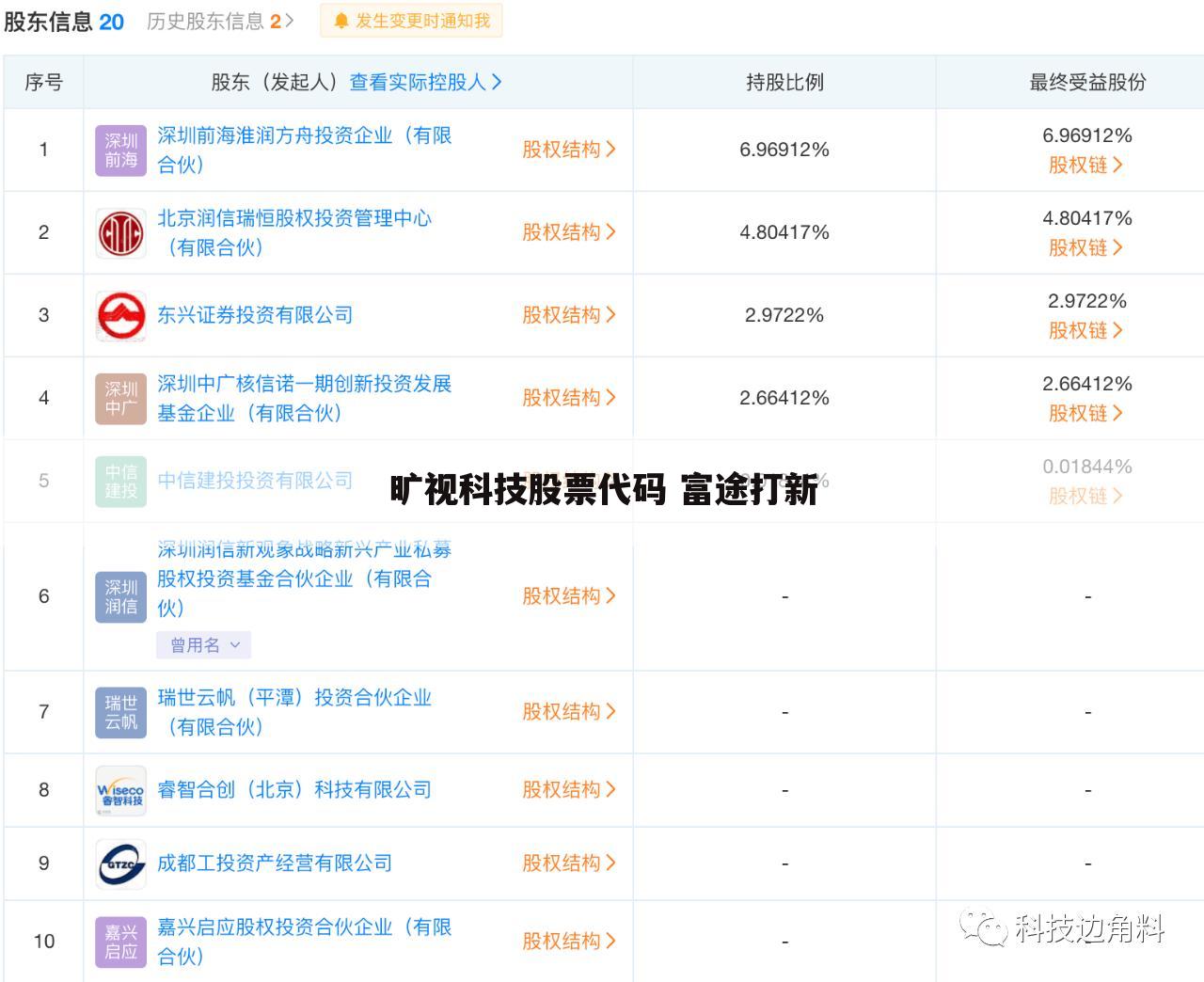Screen dimensions: 1204x982
Task: Click 序号 column header
Action: [x=43, y=82]
